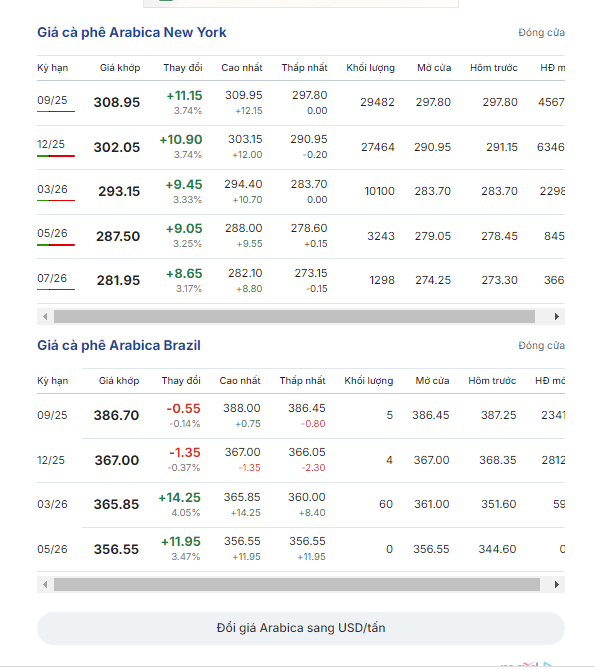Click the New York table horizontal scrollbar thumb
This screenshot has height=669, width=595.
294,317
